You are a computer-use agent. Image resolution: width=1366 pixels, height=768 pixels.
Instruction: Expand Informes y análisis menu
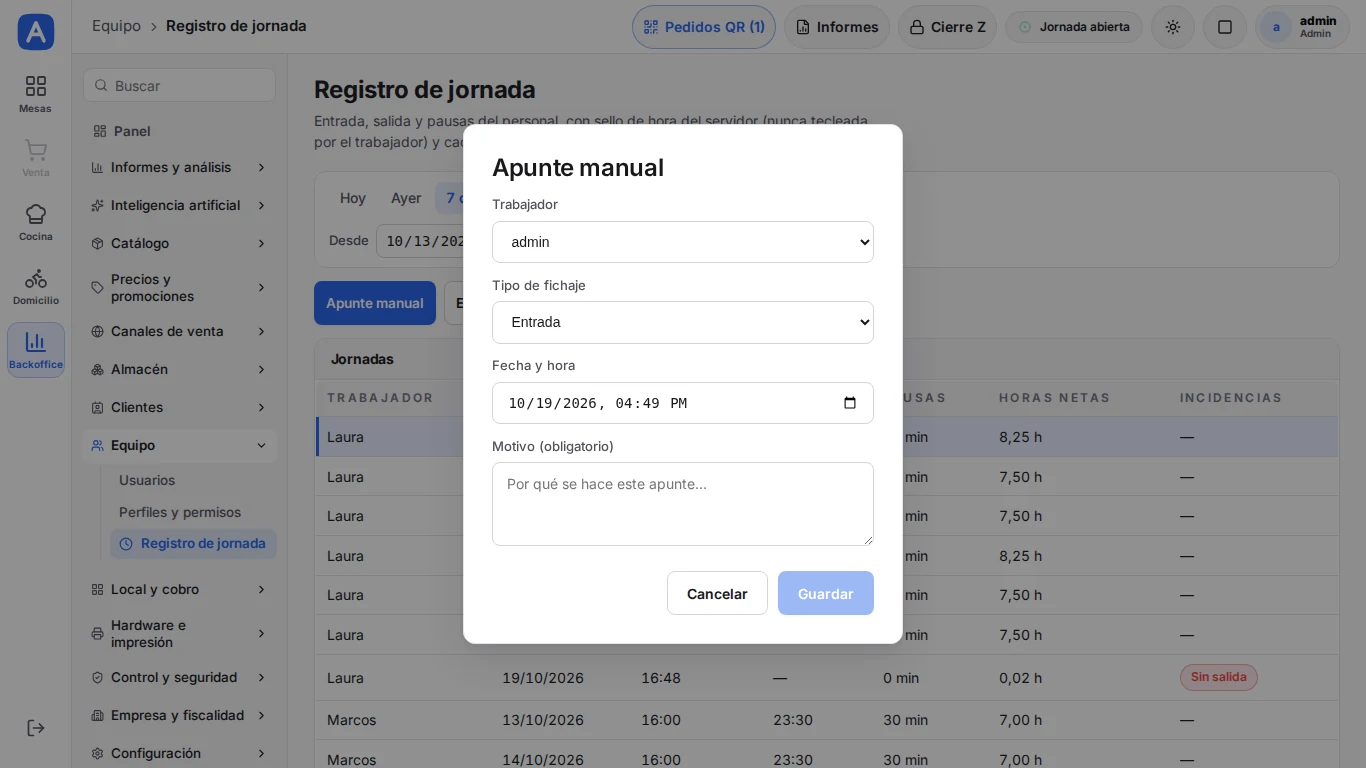coord(179,167)
